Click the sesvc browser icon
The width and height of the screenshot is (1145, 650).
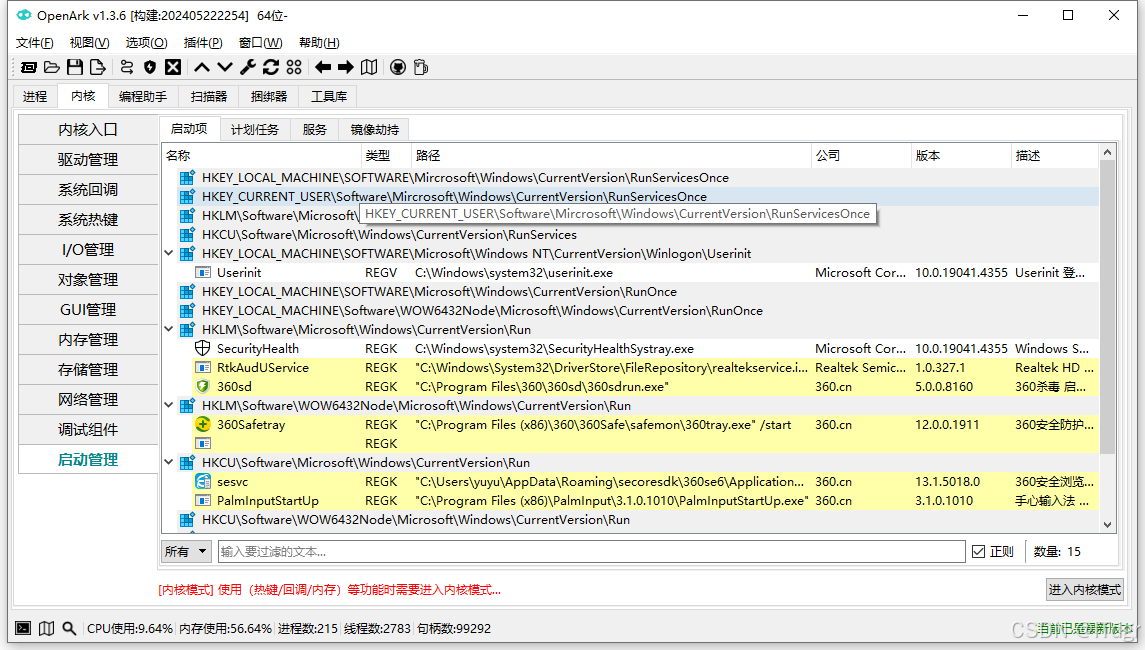coord(203,481)
